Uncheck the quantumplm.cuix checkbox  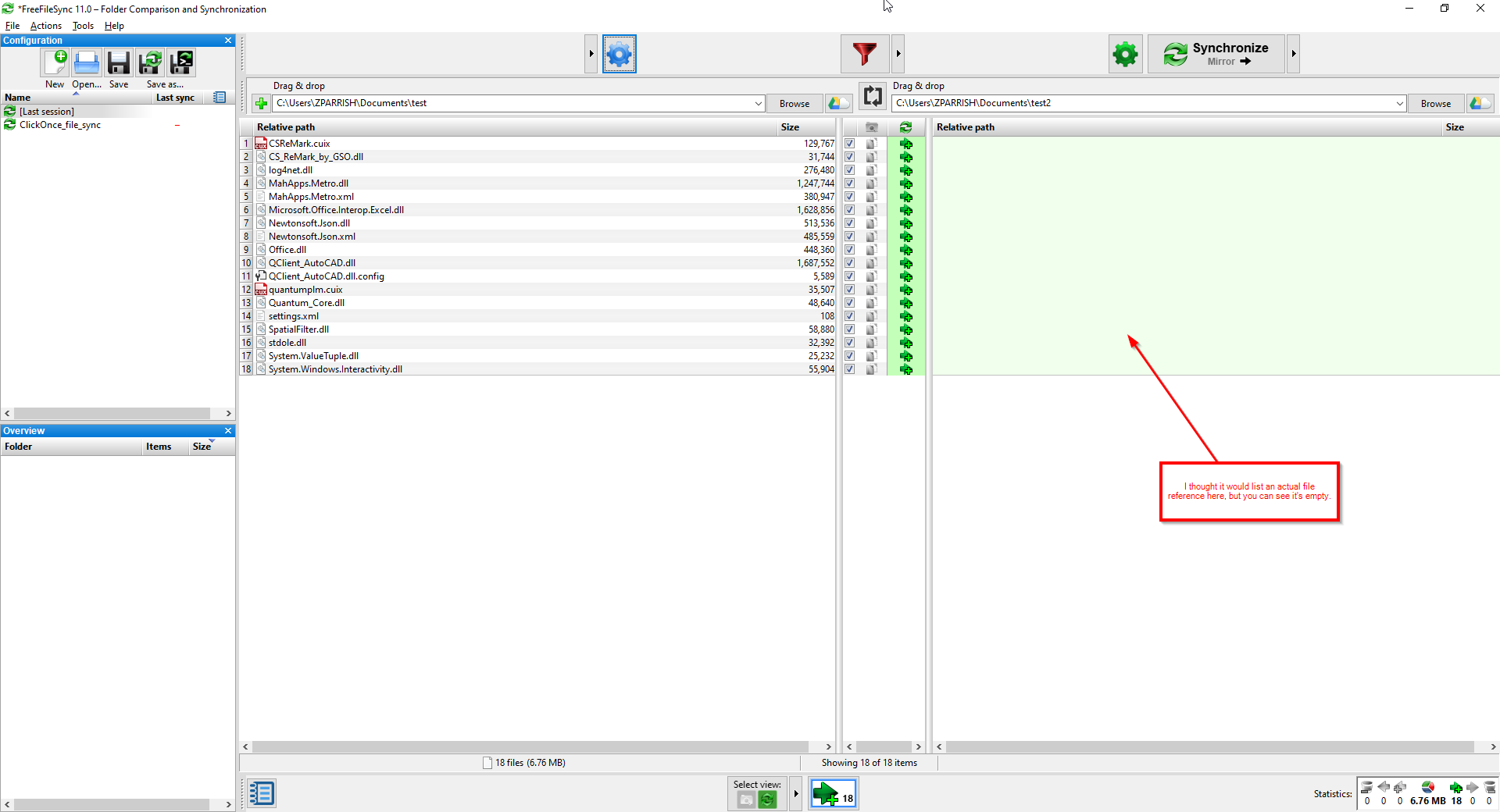click(x=849, y=290)
